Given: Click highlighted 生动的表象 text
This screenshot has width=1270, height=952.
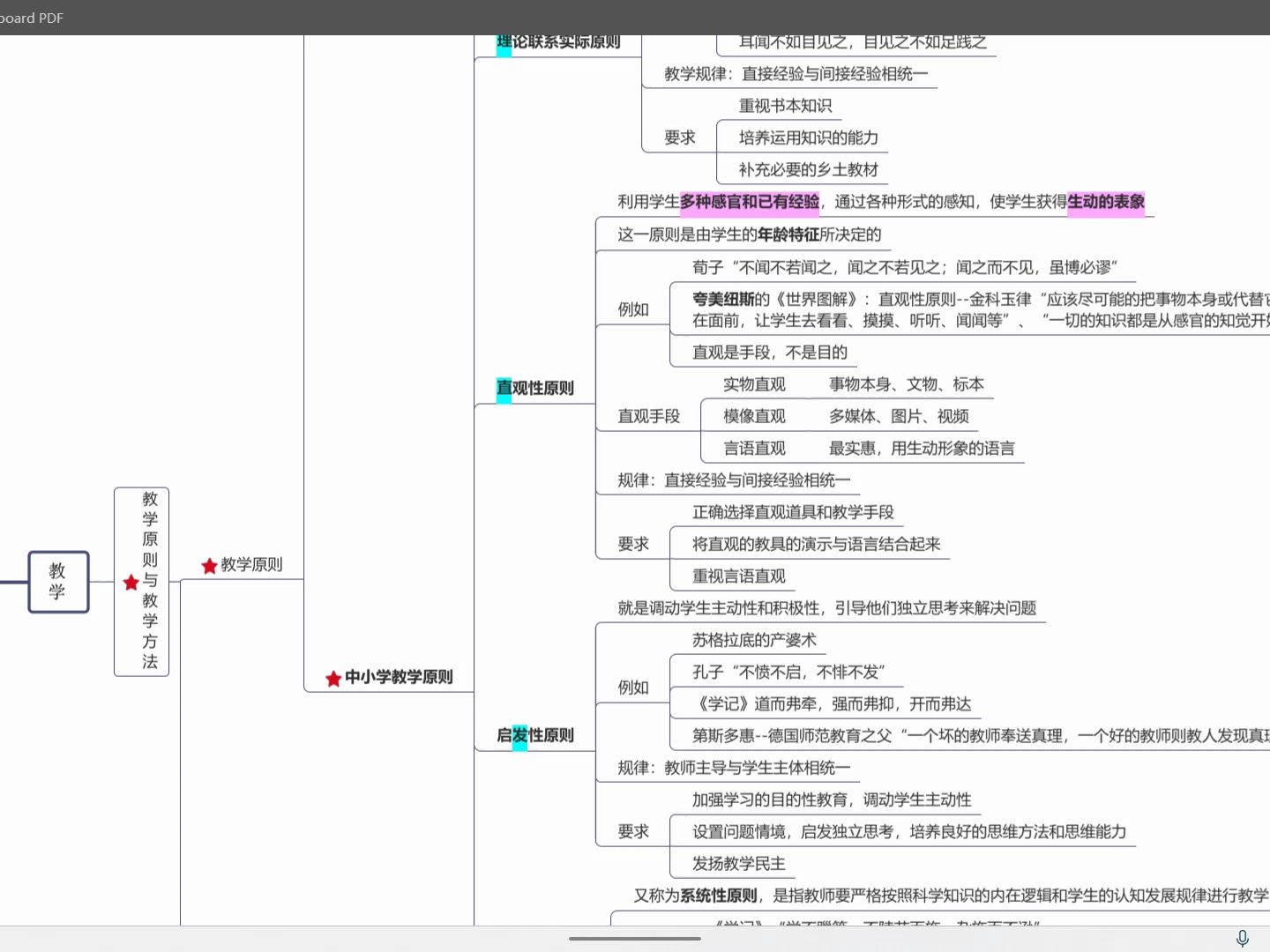Looking at the screenshot, I should (1106, 202).
